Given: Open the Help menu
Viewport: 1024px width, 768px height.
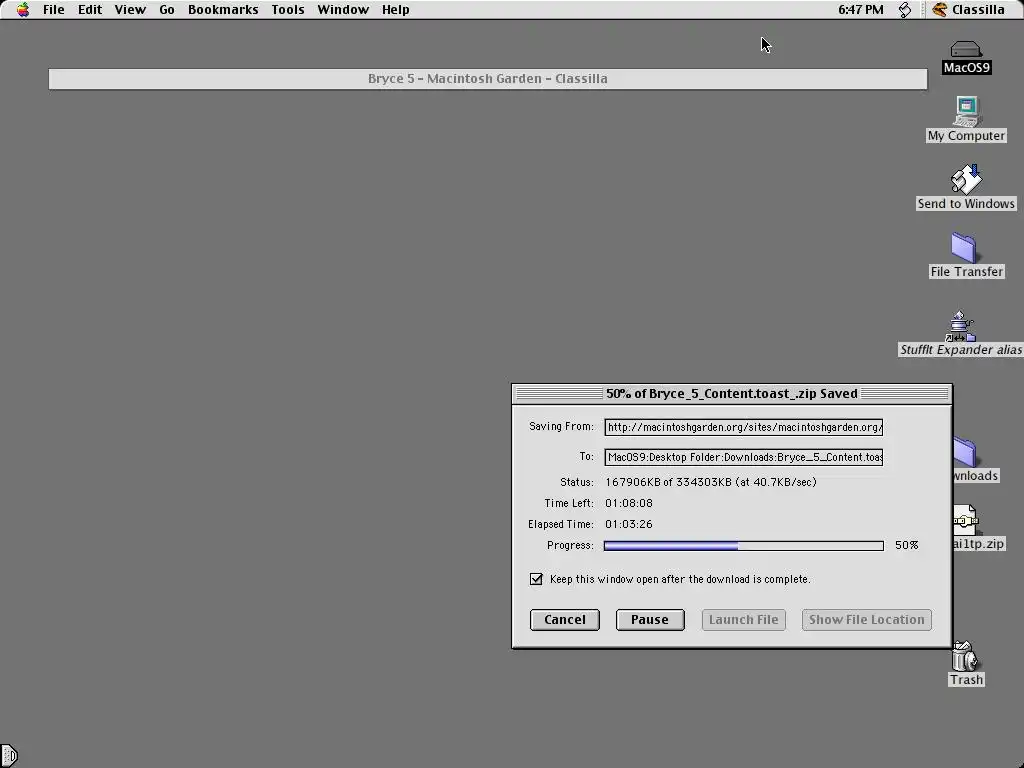Looking at the screenshot, I should click(396, 10).
